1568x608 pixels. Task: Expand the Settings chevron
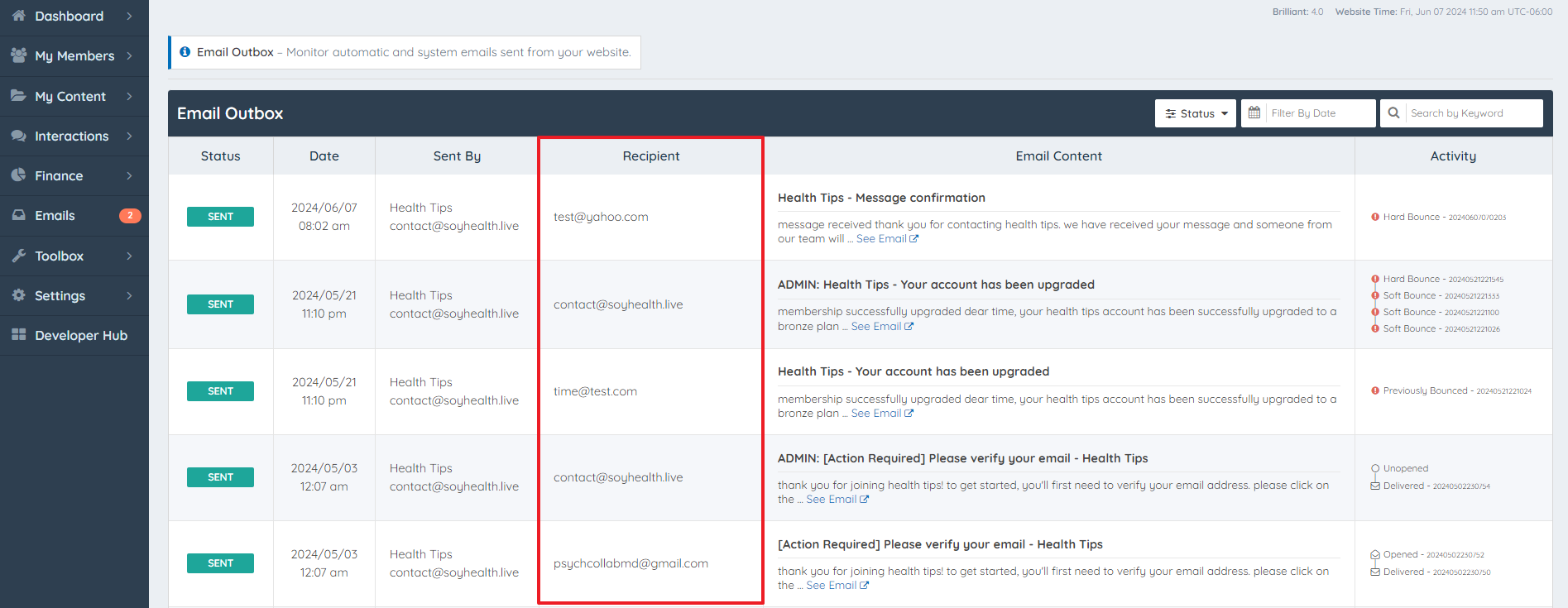pos(129,295)
